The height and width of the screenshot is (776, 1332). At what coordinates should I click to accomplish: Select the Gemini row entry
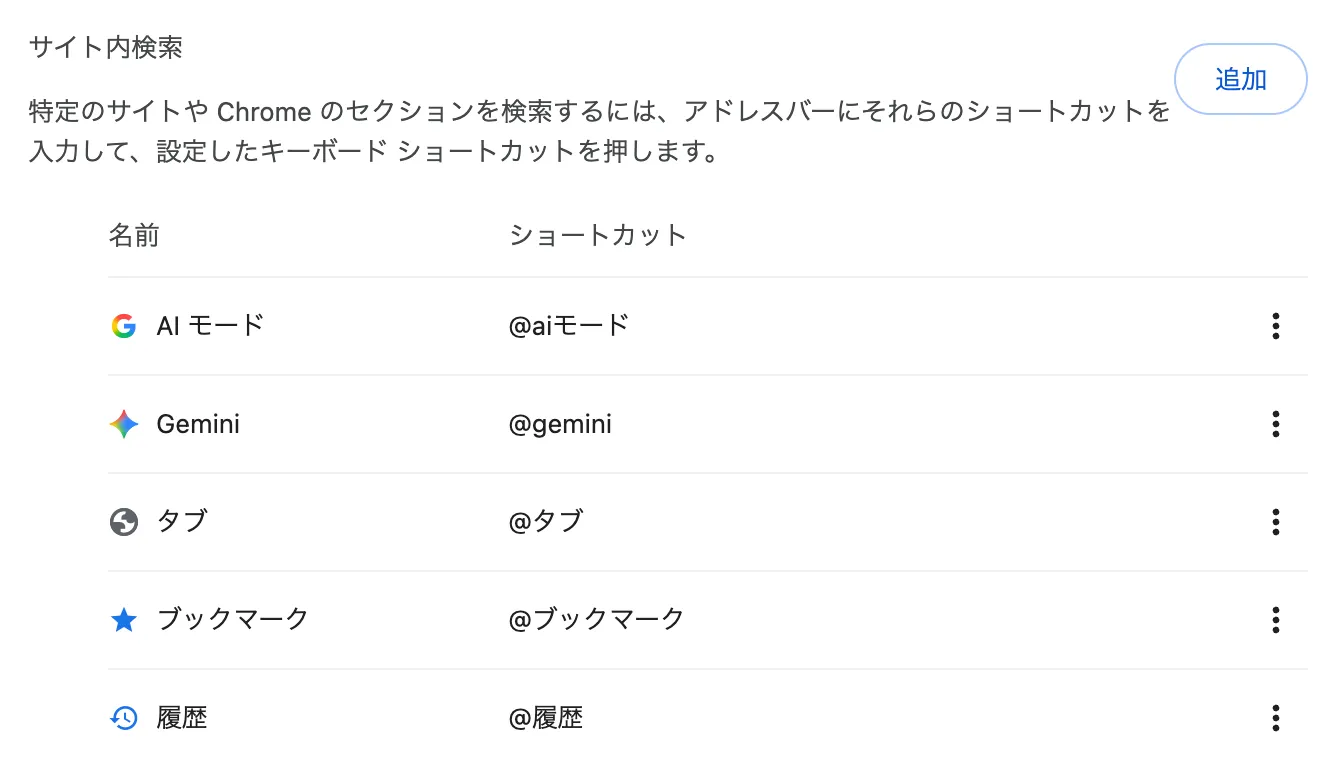click(x=198, y=423)
